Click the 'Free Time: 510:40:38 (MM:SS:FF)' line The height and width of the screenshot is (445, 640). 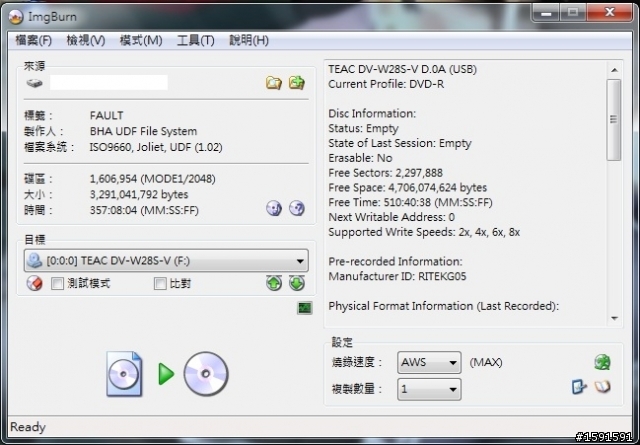[410, 202]
